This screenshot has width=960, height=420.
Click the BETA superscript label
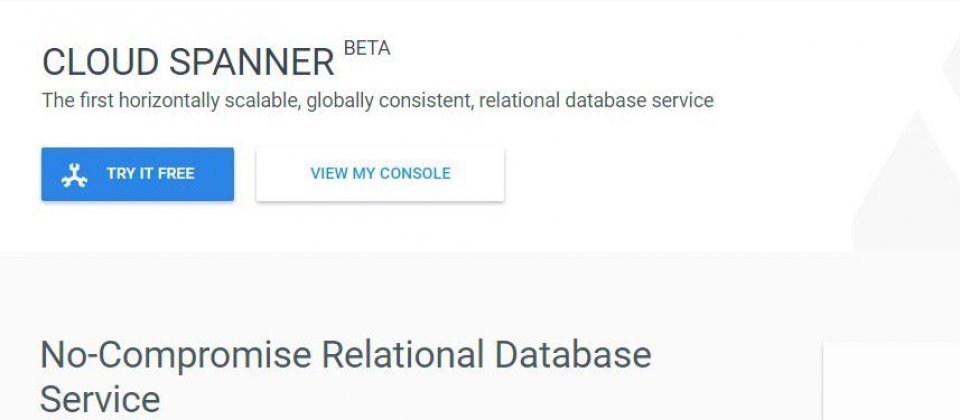click(367, 47)
